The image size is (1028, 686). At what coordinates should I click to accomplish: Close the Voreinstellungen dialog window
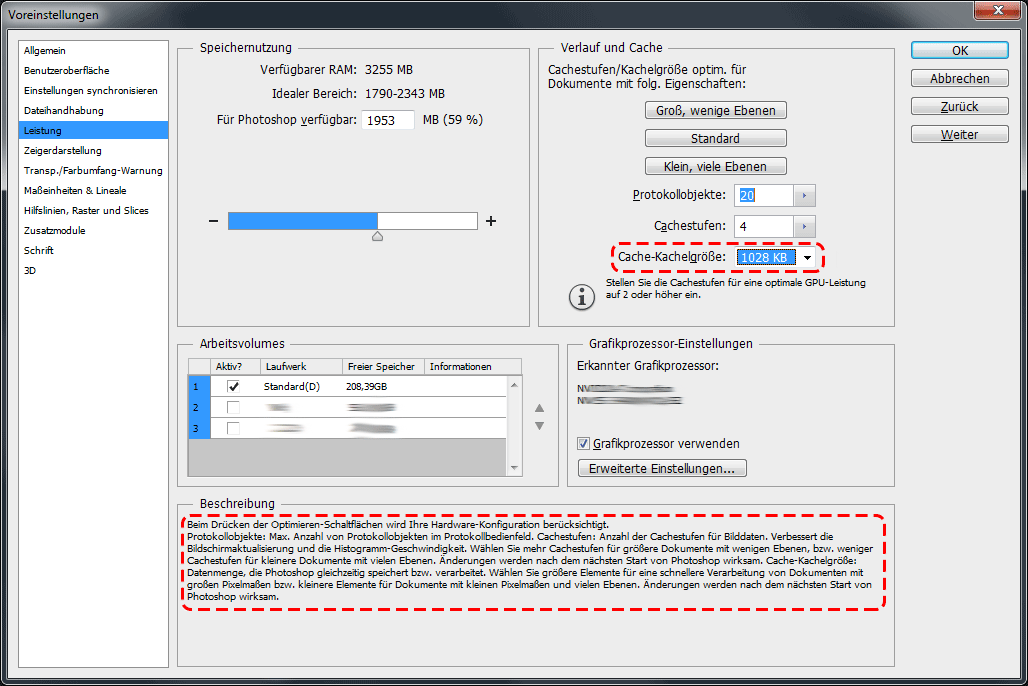point(997,10)
